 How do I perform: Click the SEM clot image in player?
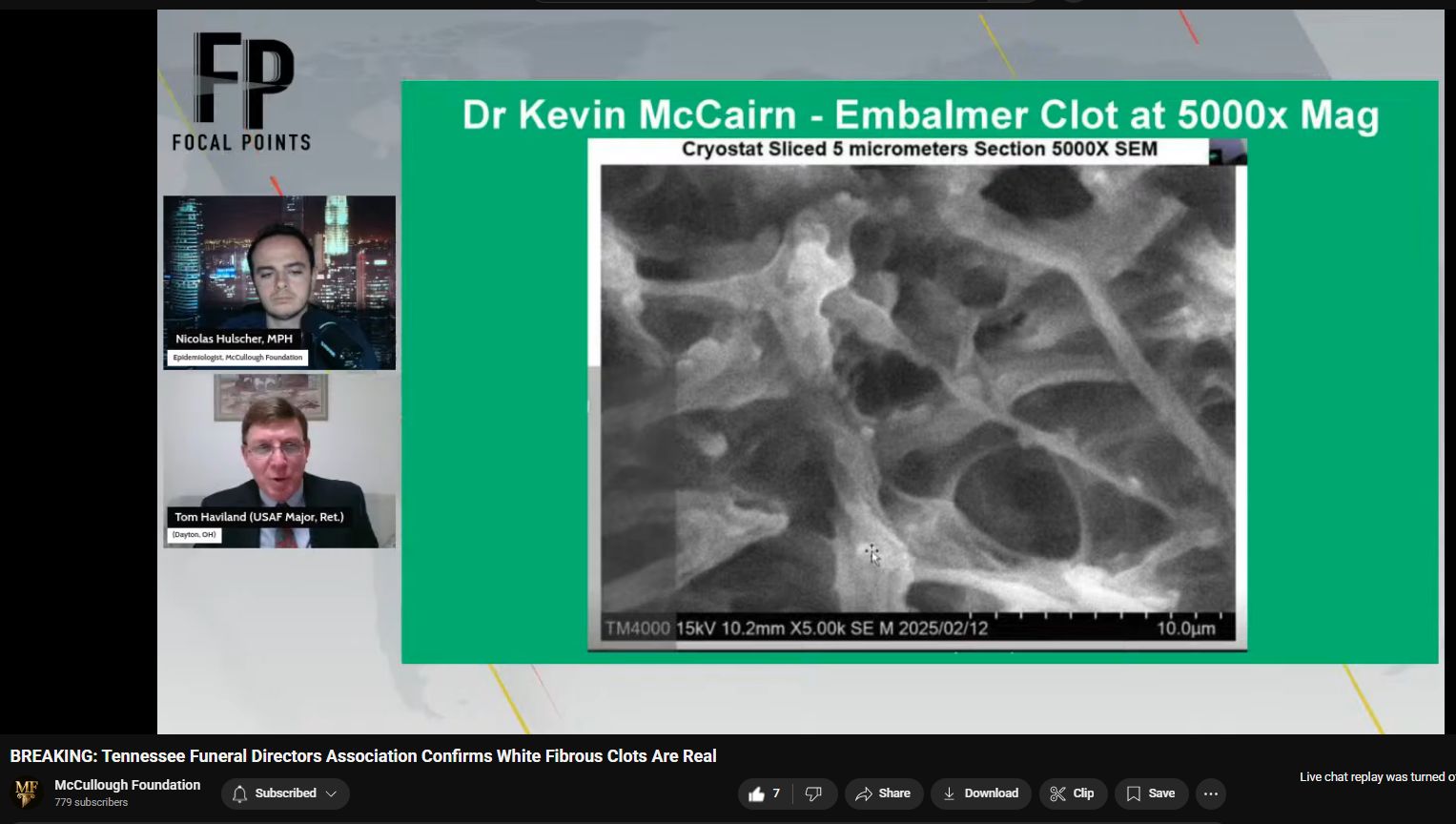(917, 394)
